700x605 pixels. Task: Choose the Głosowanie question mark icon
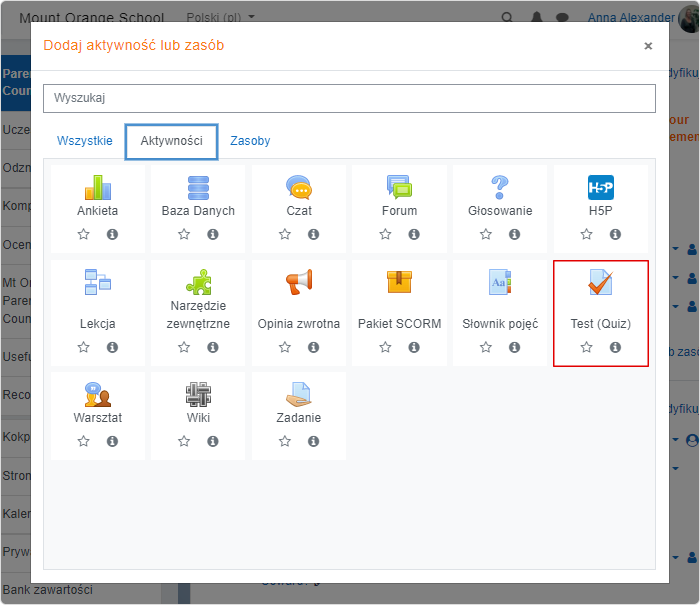click(x=500, y=188)
